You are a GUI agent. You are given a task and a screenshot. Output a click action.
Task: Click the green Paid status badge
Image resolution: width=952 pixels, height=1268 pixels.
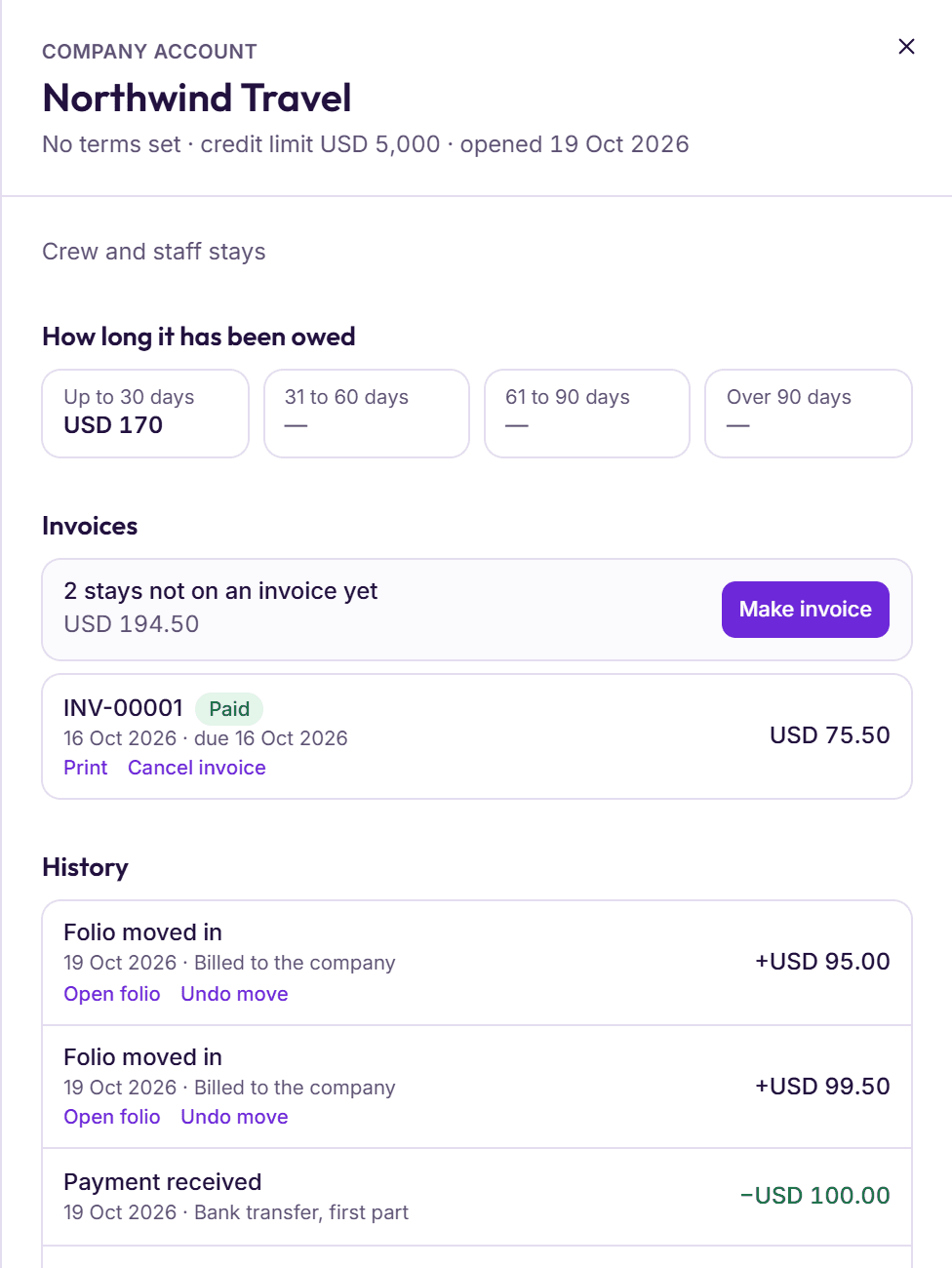(229, 709)
